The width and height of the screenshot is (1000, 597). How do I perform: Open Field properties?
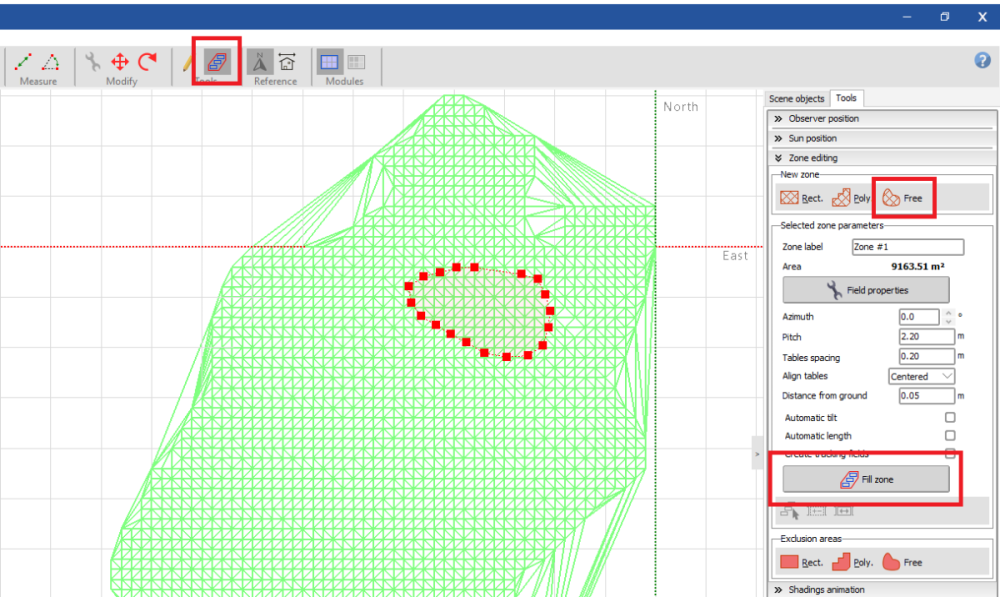865,290
